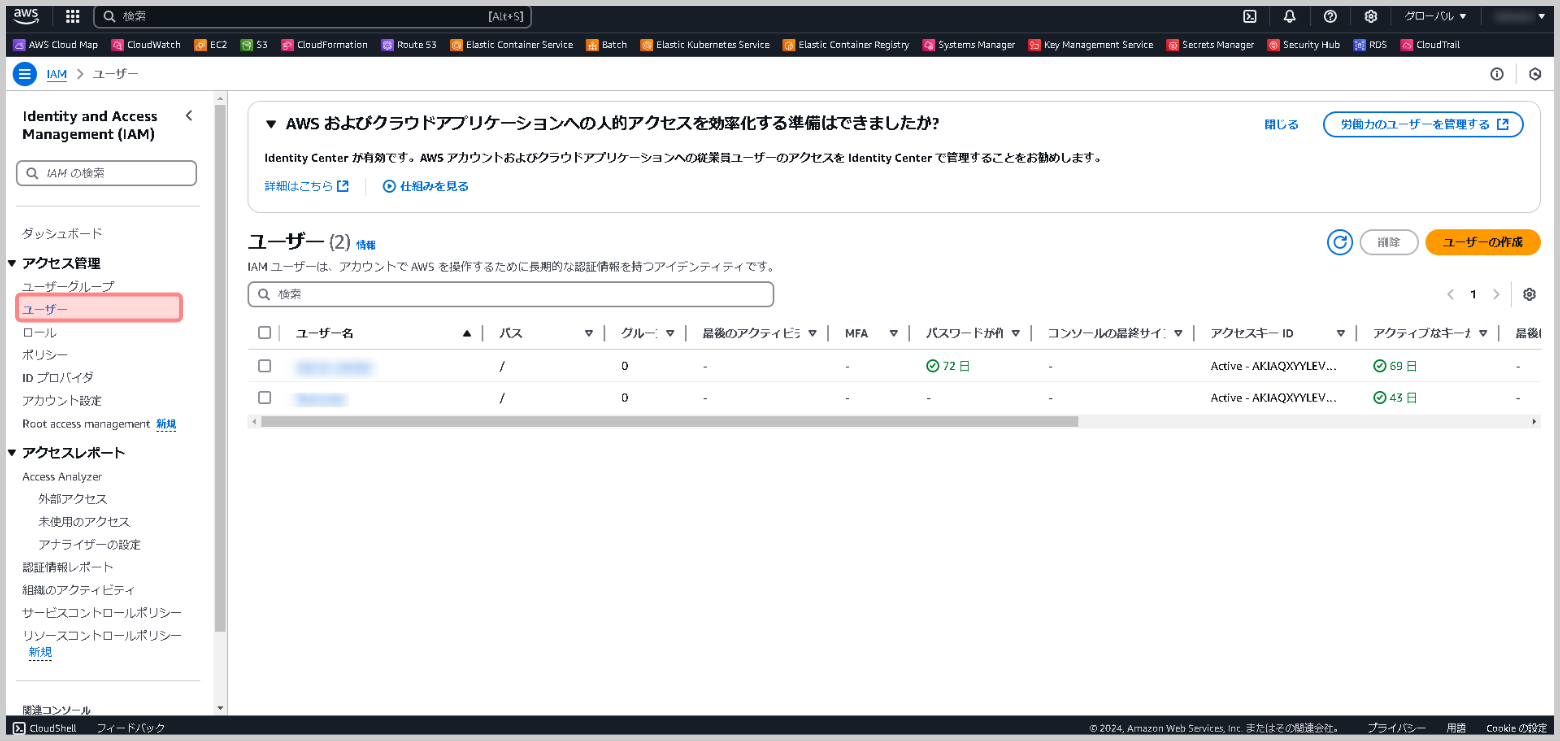Open the Elastic Container Service shortcut

[x=512, y=45]
